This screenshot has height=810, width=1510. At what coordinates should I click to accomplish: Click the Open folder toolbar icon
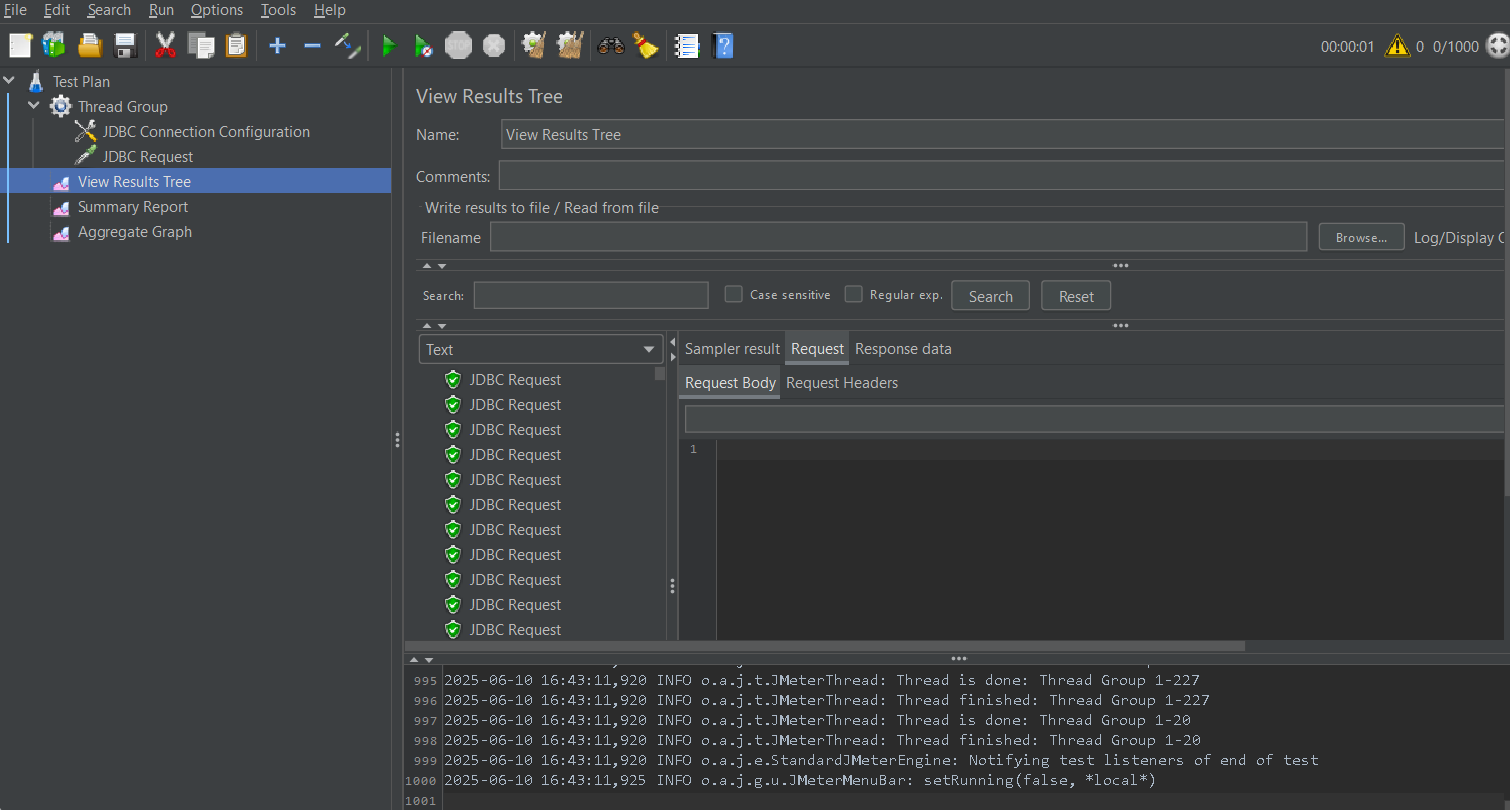point(90,45)
